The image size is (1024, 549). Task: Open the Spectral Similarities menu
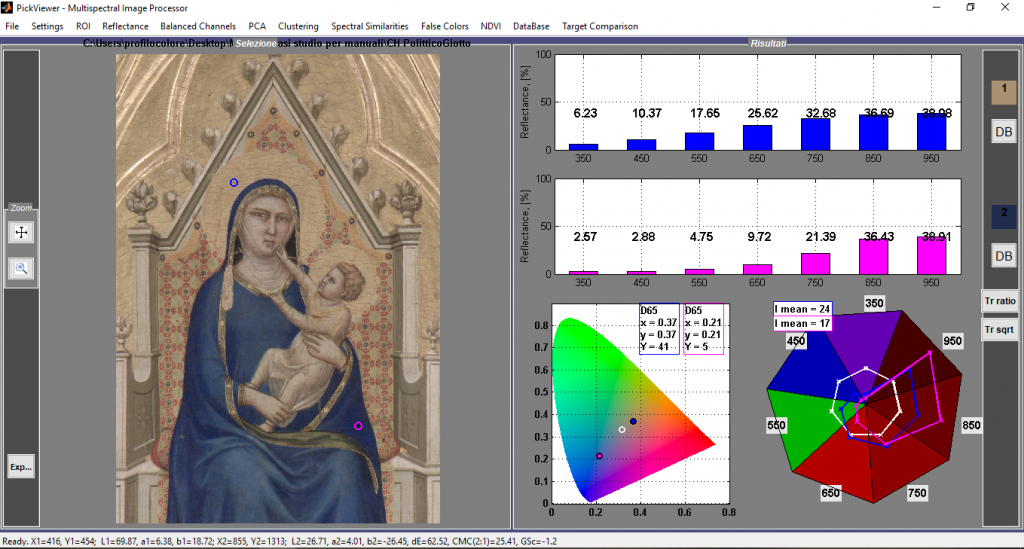370,26
